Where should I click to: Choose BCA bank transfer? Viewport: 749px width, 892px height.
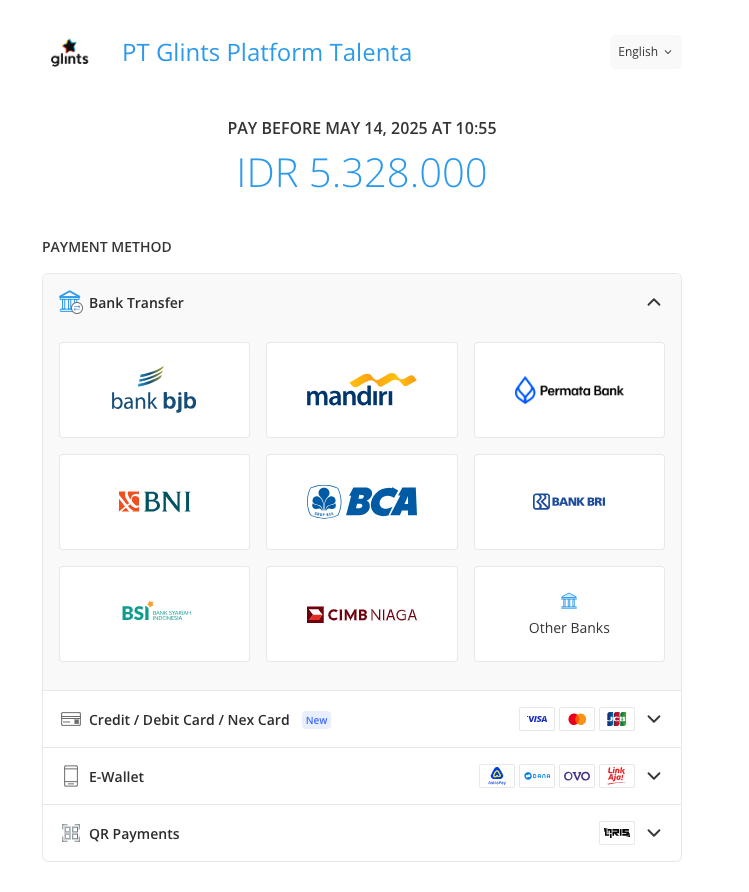[x=362, y=502]
